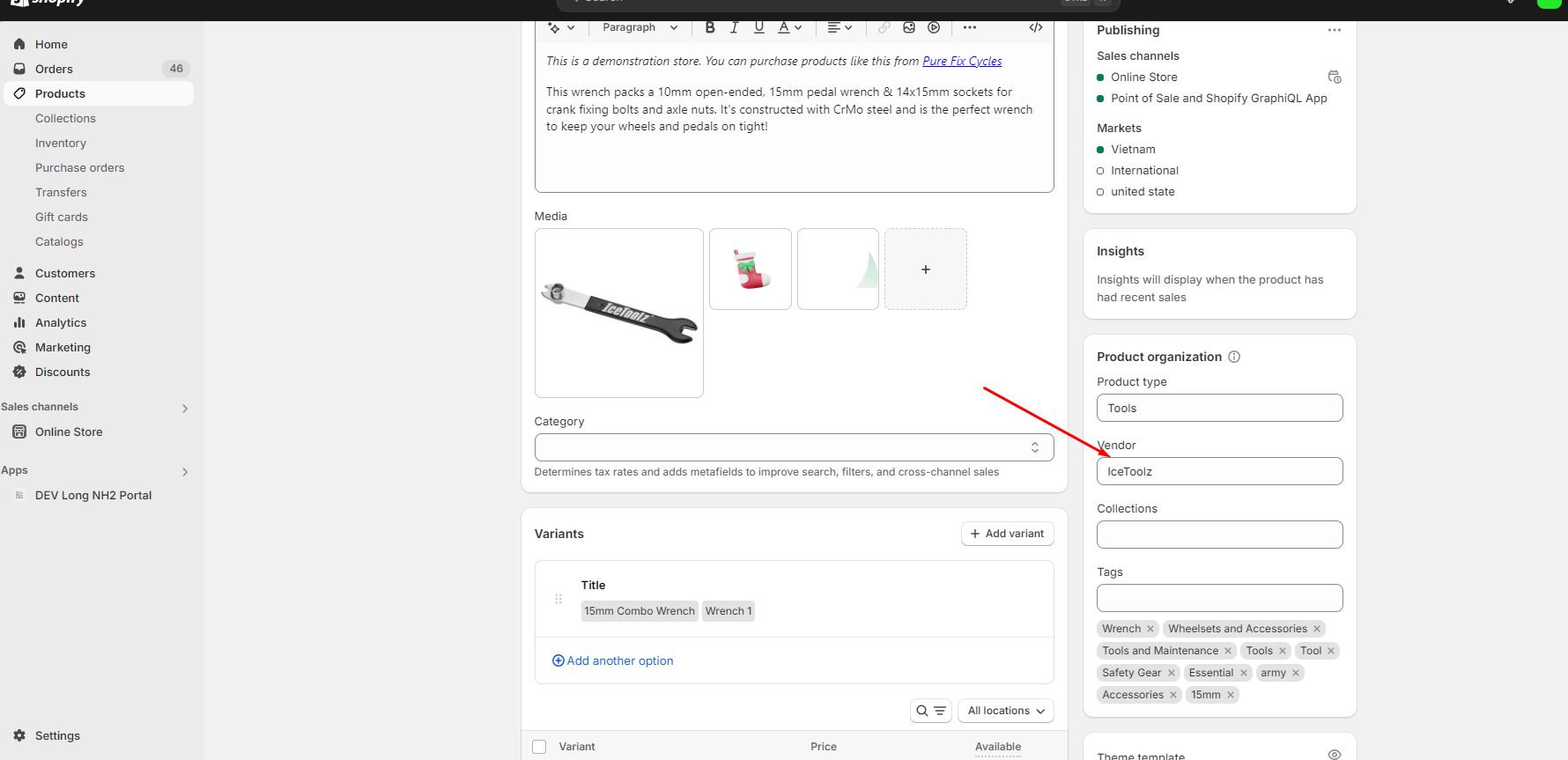
Task: Insert video into product description
Action: 934,27
